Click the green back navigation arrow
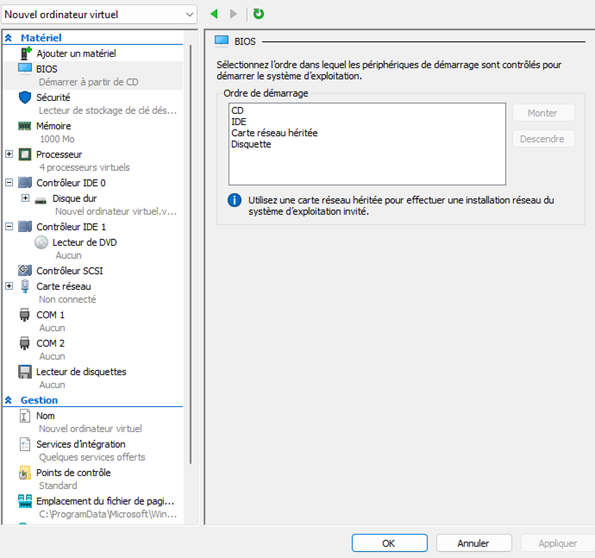This screenshot has width=595, height=558. 214,14
